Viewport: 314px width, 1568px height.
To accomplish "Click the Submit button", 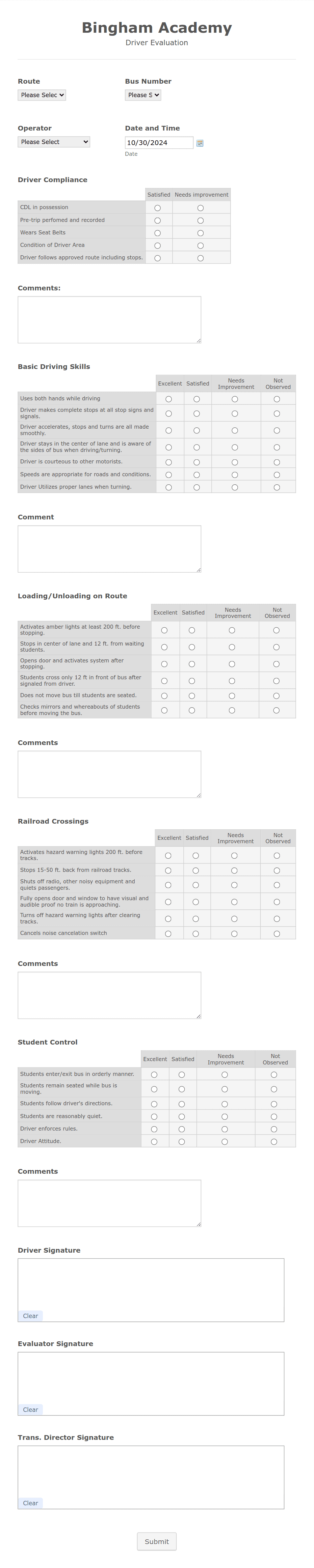I will click(157, 1541).
